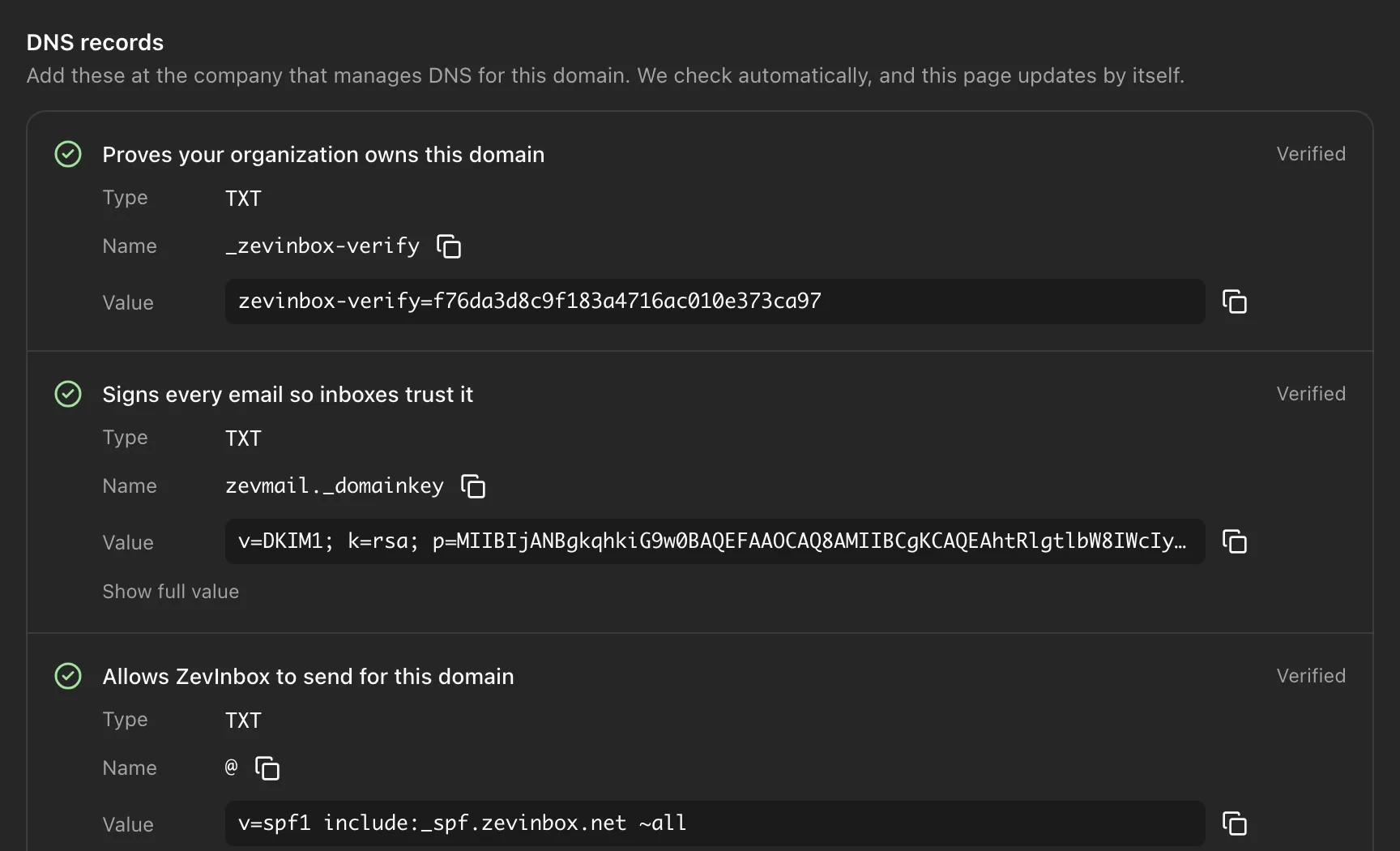
Task: Click the 'Allows ZevInbox to send for this domain' title
Action: pyautogui.click(x=308, y=677)
